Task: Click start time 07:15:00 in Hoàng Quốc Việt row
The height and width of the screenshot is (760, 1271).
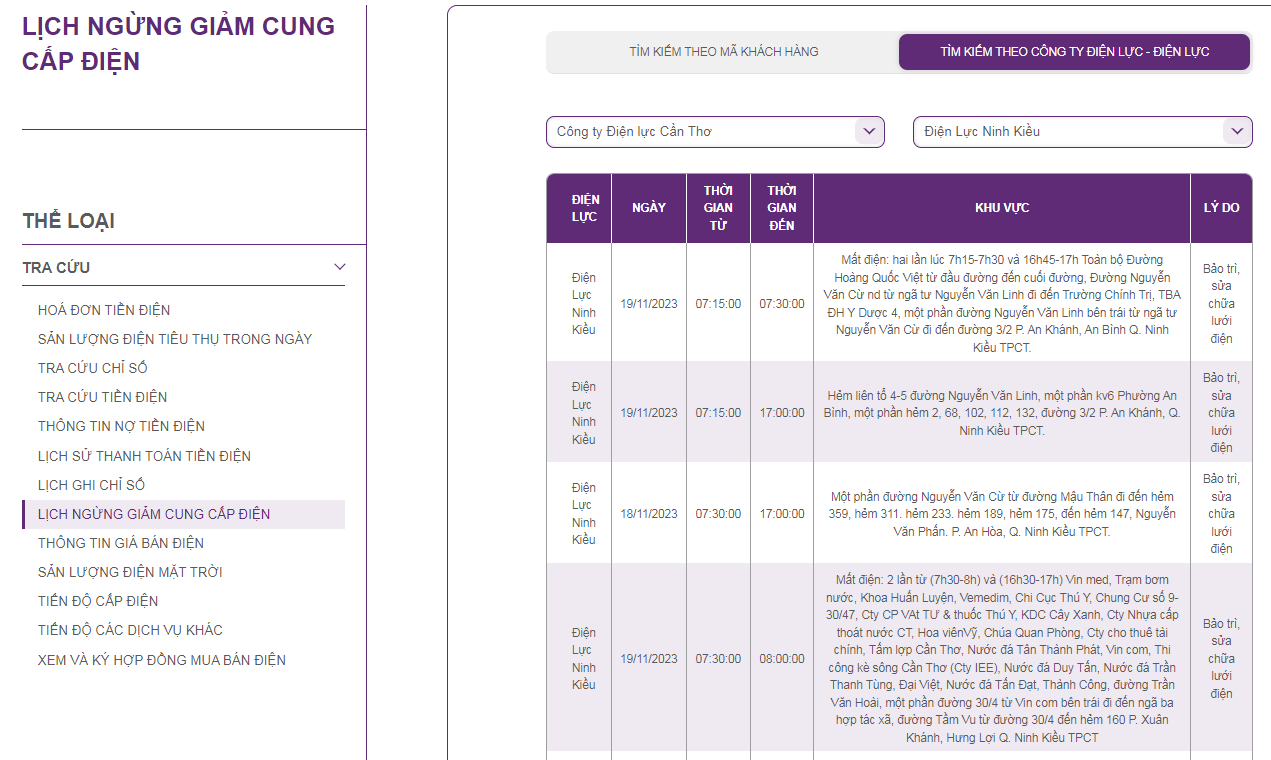Action: (x=718, y=304)
